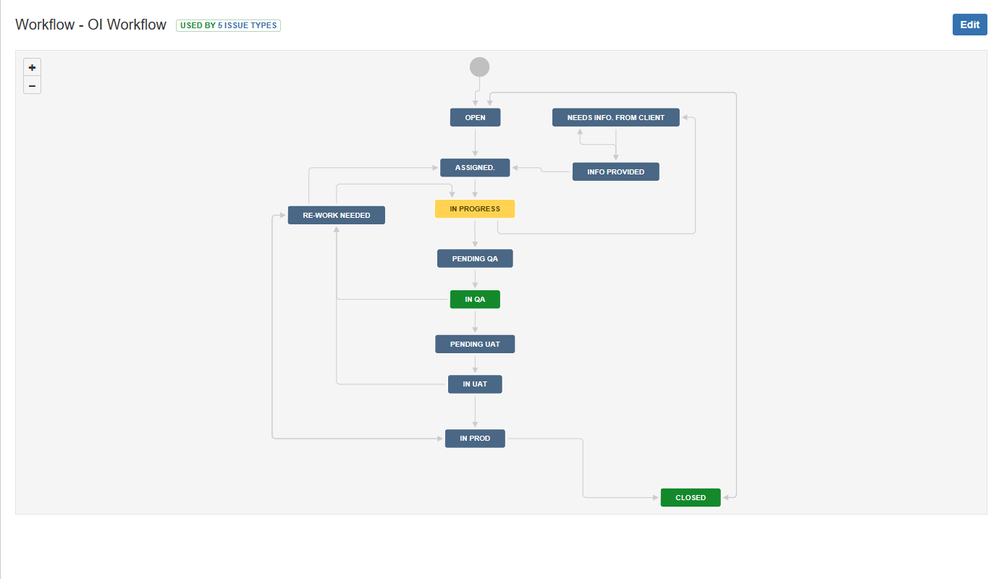
Task: Select the PENDING UAT status node
Action: (x=474, y=343)
